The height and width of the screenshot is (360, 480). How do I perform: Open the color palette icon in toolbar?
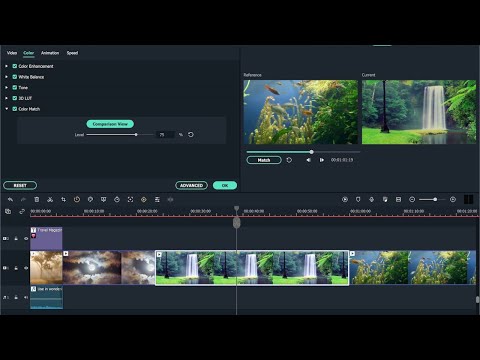(90, 199)
